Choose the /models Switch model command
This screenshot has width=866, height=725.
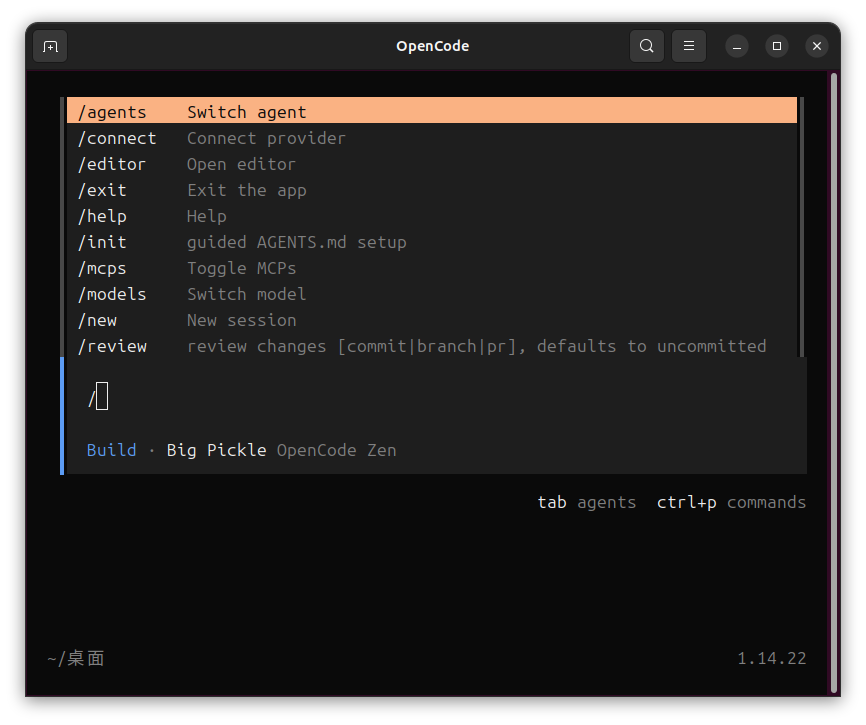coord(432,294)
